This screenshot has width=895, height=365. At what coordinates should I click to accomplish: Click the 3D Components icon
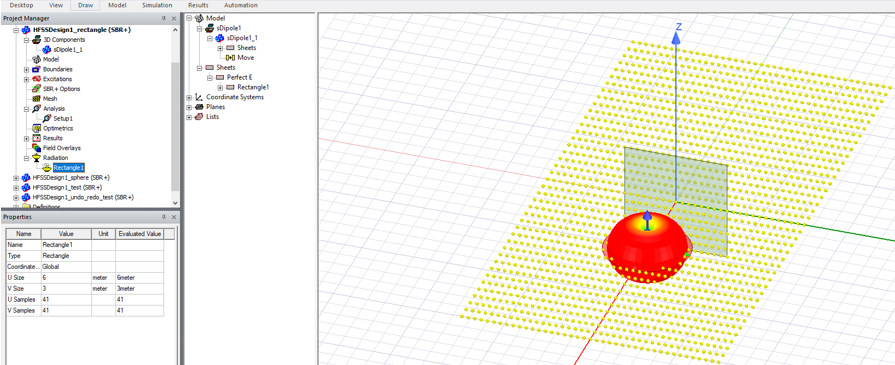[x=37, y=39]
